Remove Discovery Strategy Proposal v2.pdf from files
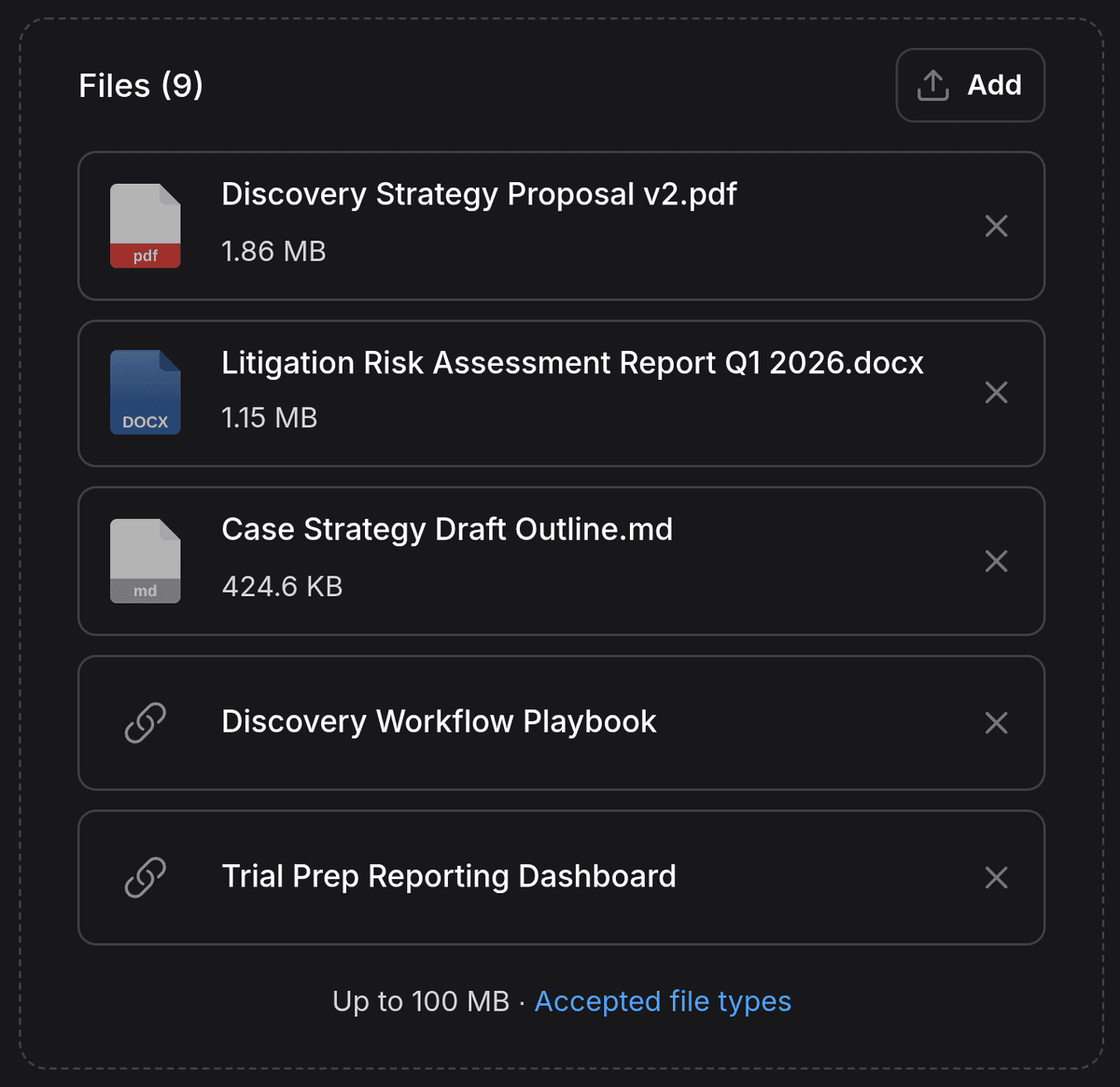 point(996,226)
